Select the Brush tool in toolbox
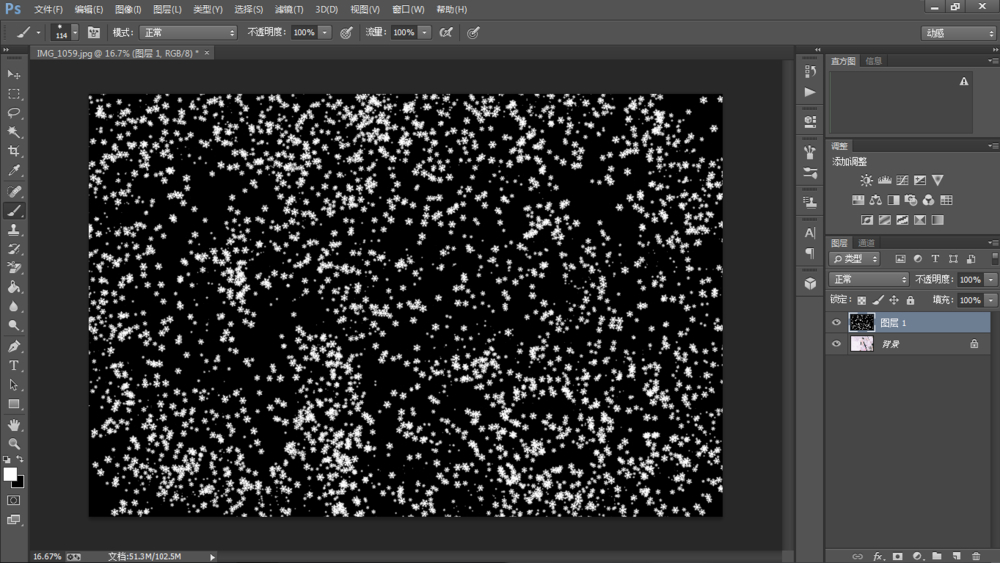The height and width of the screenshot is (563, 1000). (13, 210)
